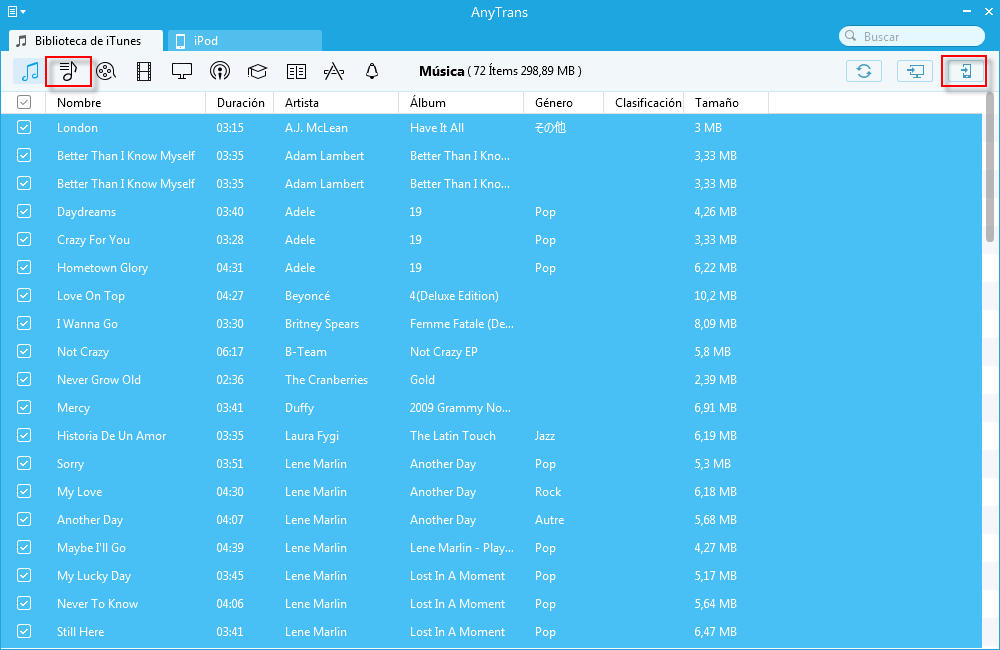Switch to the iPod tab

(245, 41)
